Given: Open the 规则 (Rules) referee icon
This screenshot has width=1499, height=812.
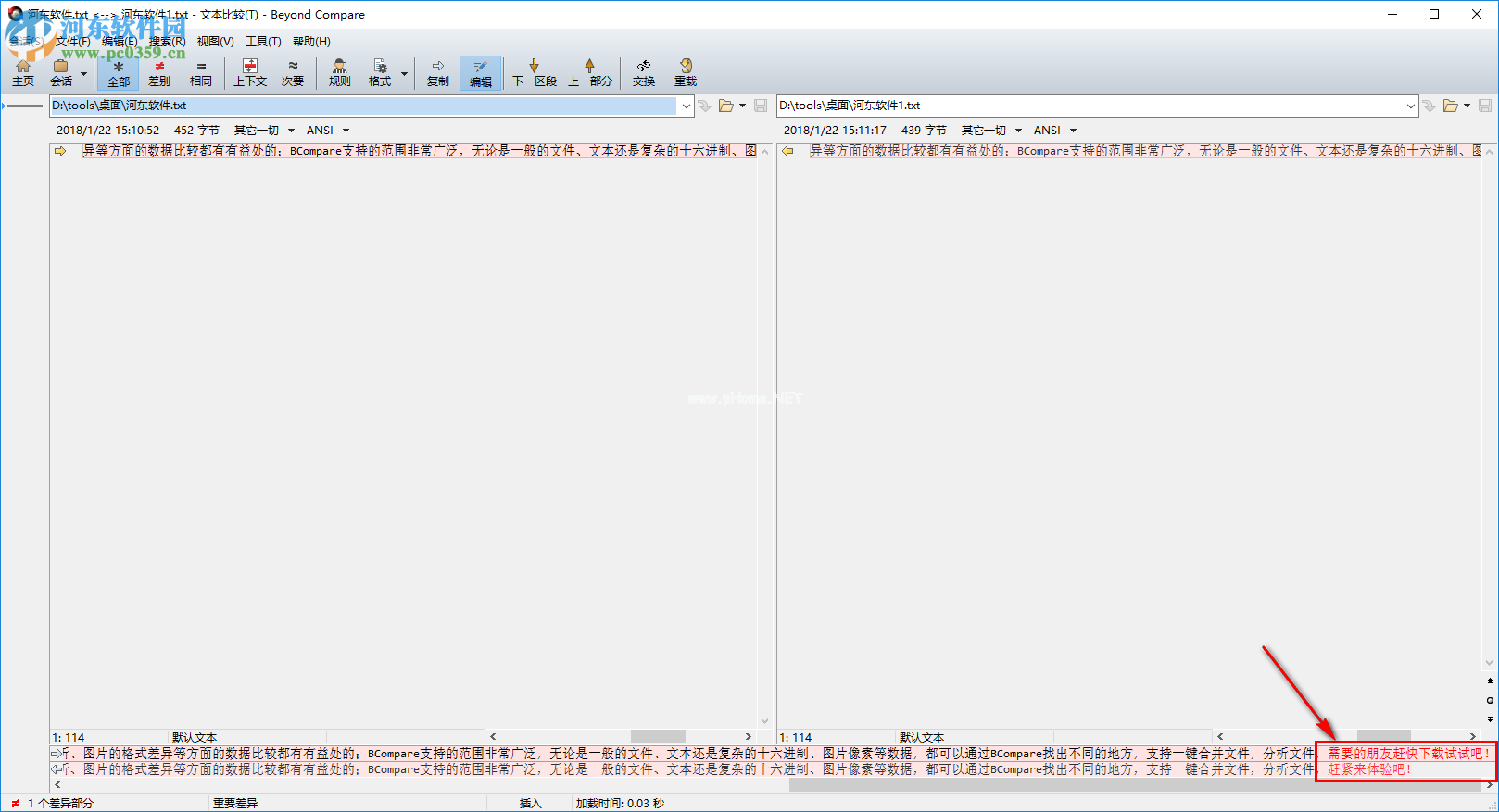Looking at the screenshot, I should (340, 72).
